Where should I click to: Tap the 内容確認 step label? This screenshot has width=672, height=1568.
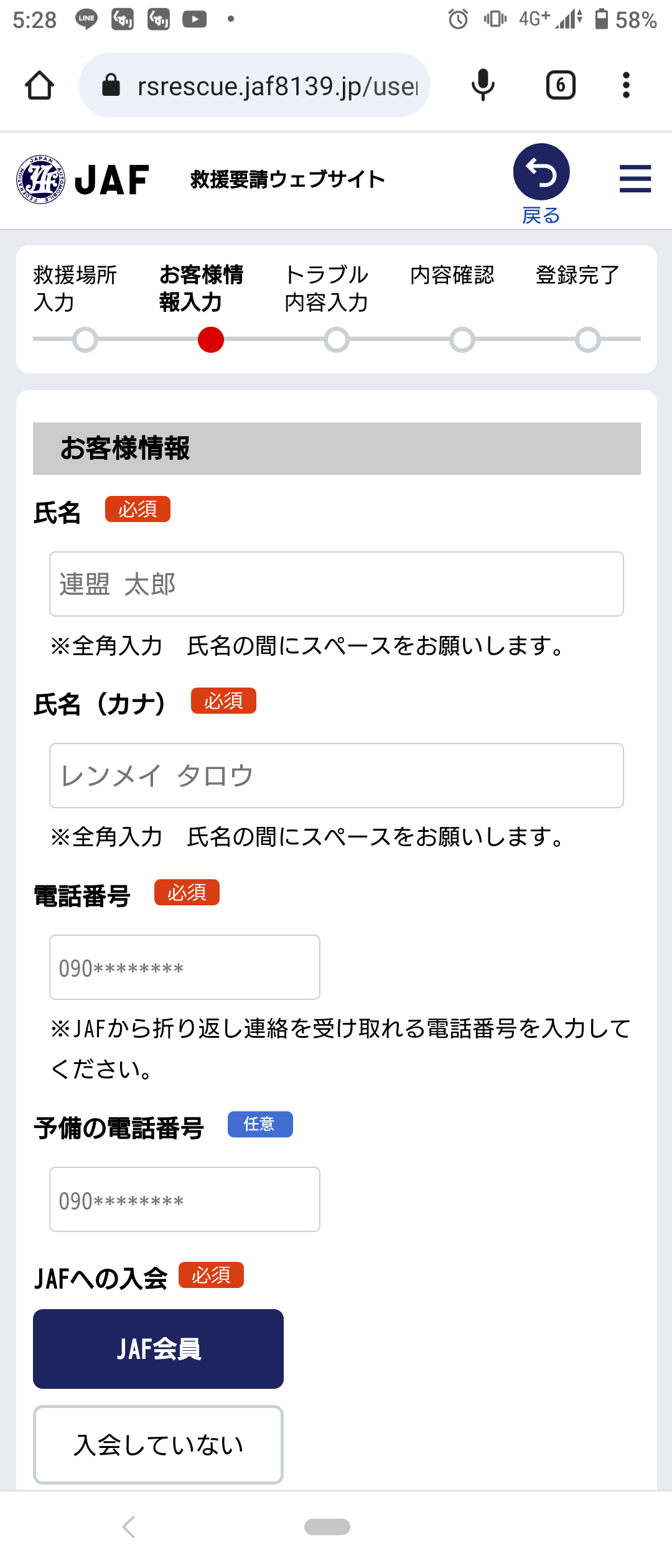[x=452, y=275]
